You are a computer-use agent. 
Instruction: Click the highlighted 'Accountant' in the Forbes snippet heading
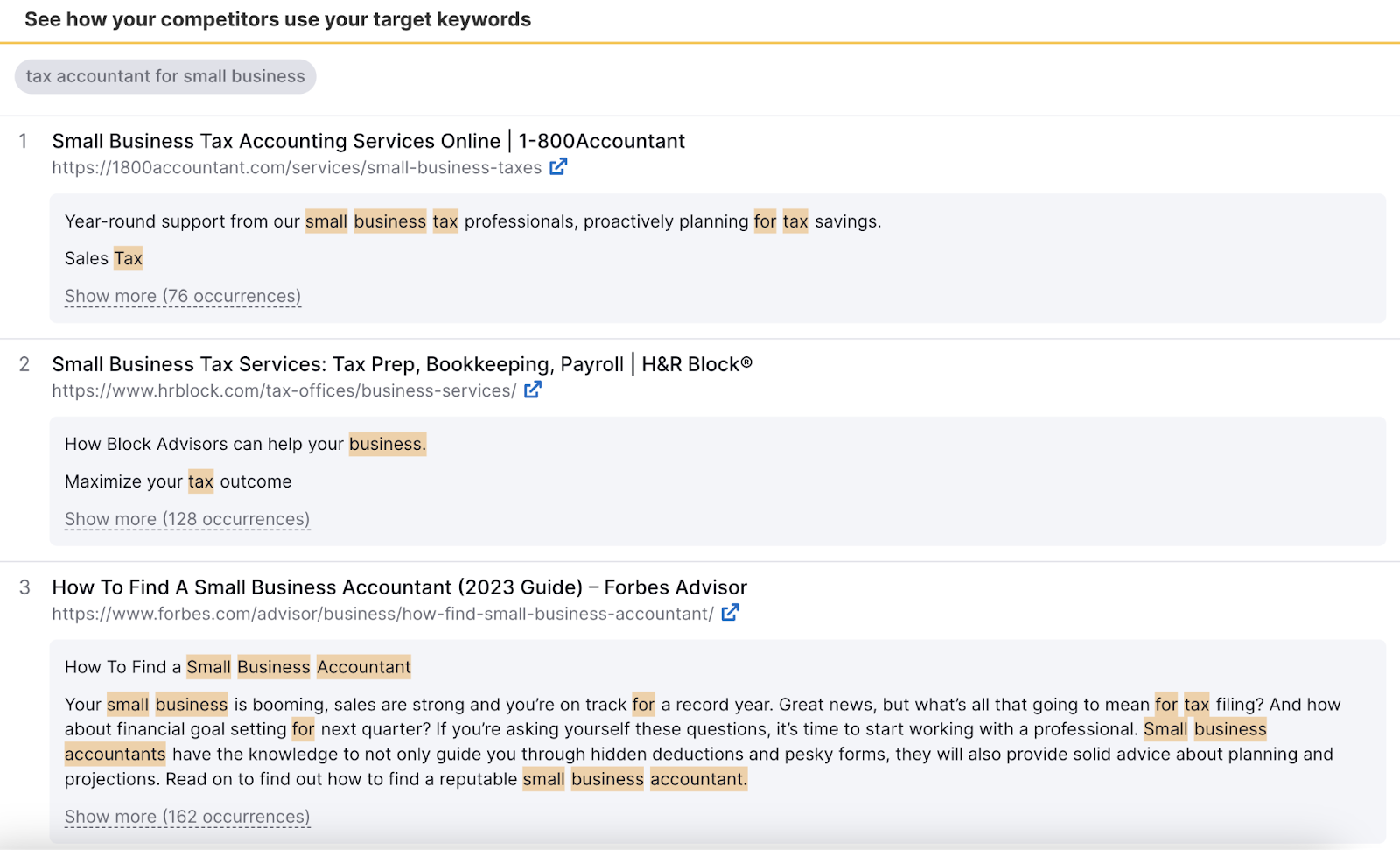coord(364,666)
